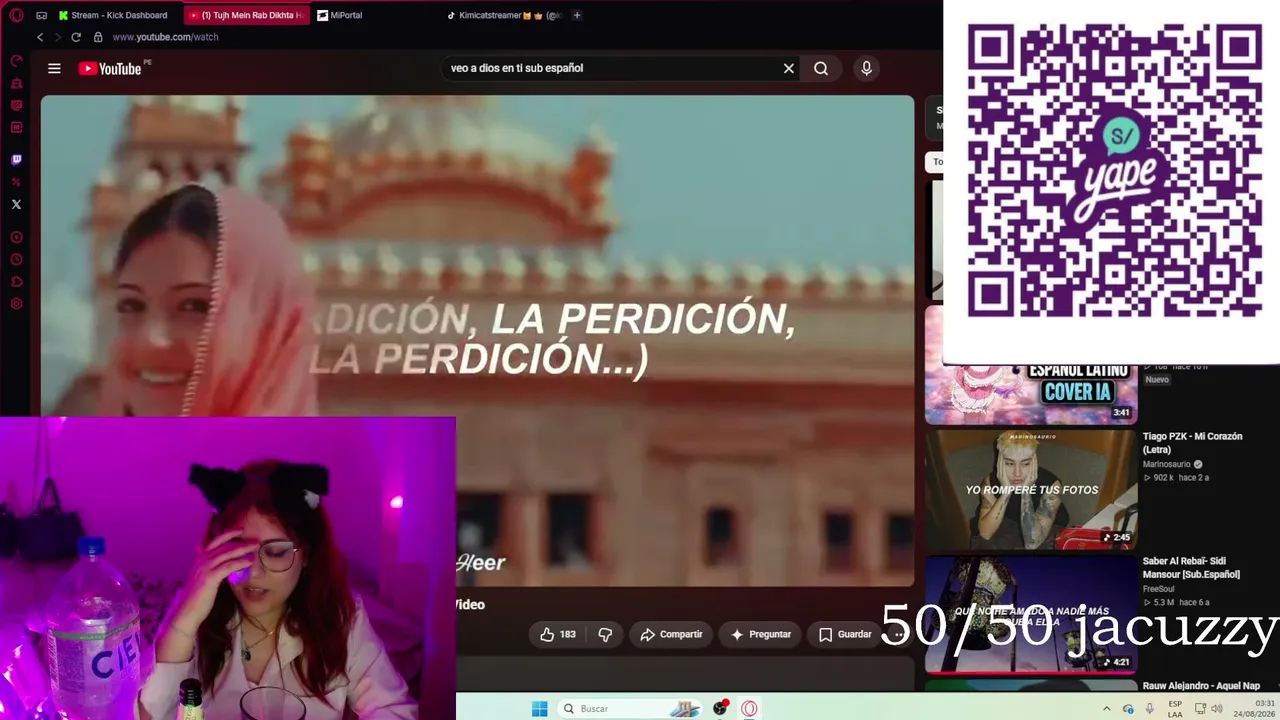The width and height of the screenshot is (1280, 720).
Task: Dislike the current video
Action: 605,634
